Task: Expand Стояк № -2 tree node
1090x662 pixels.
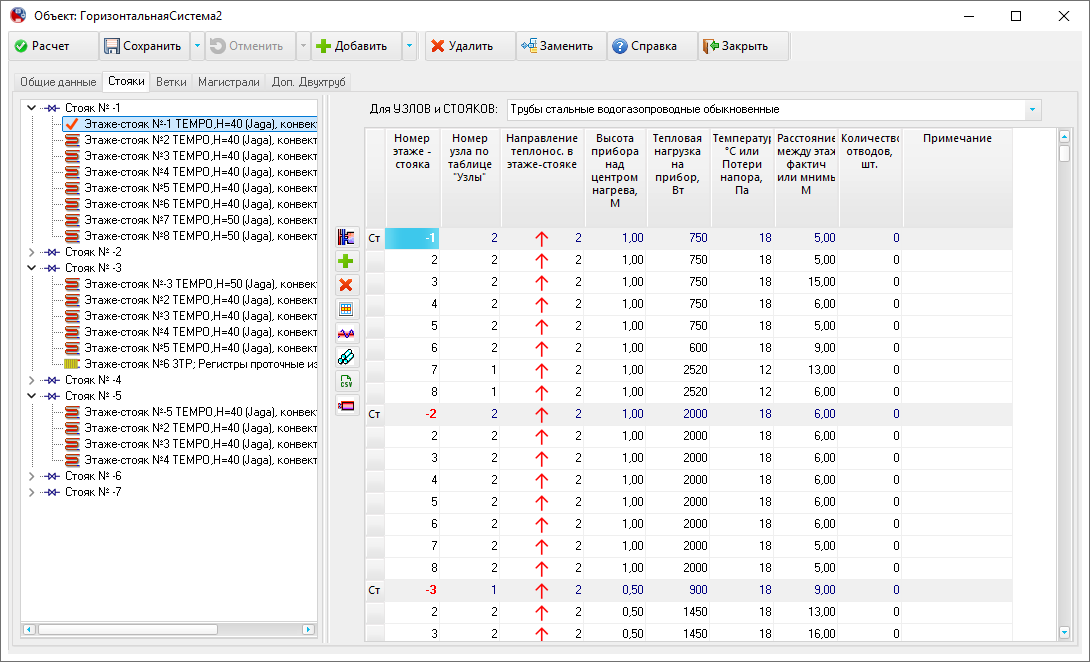Action: (x=31, y=252)
